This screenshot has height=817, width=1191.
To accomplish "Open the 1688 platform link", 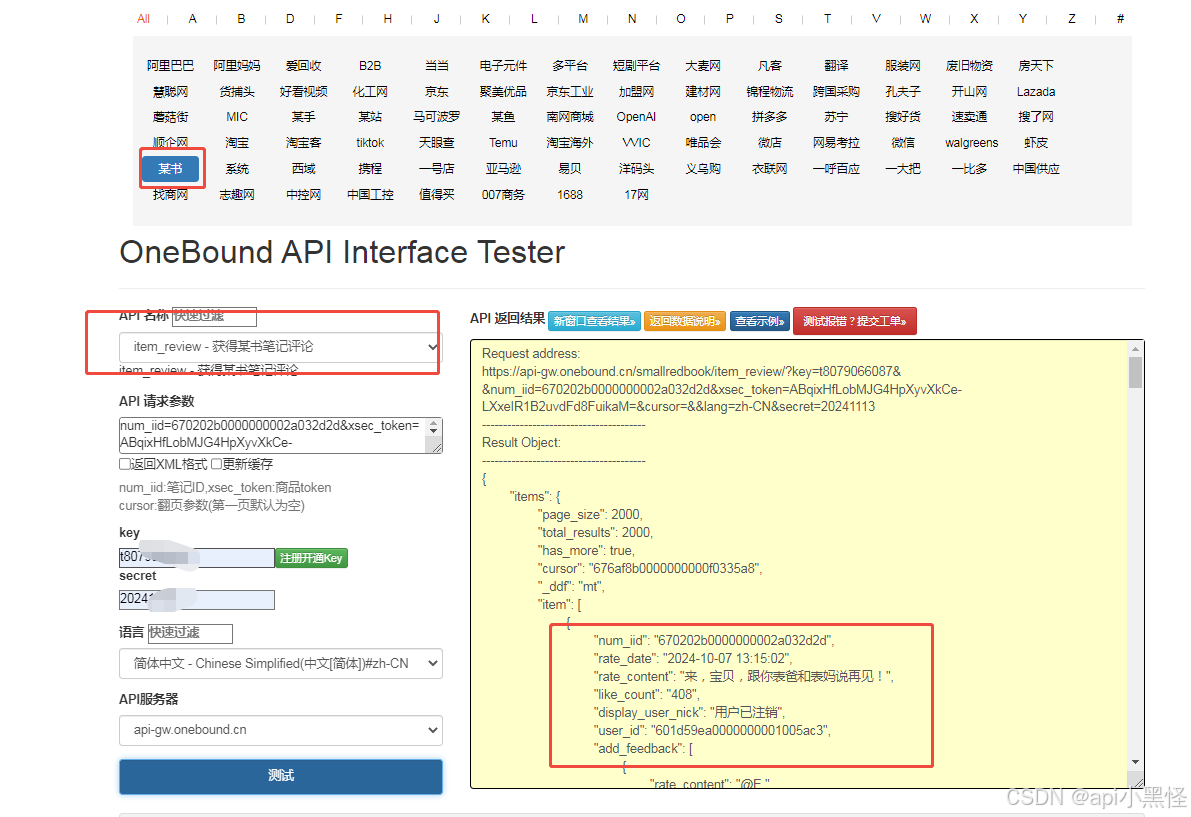I will (570, 195).
